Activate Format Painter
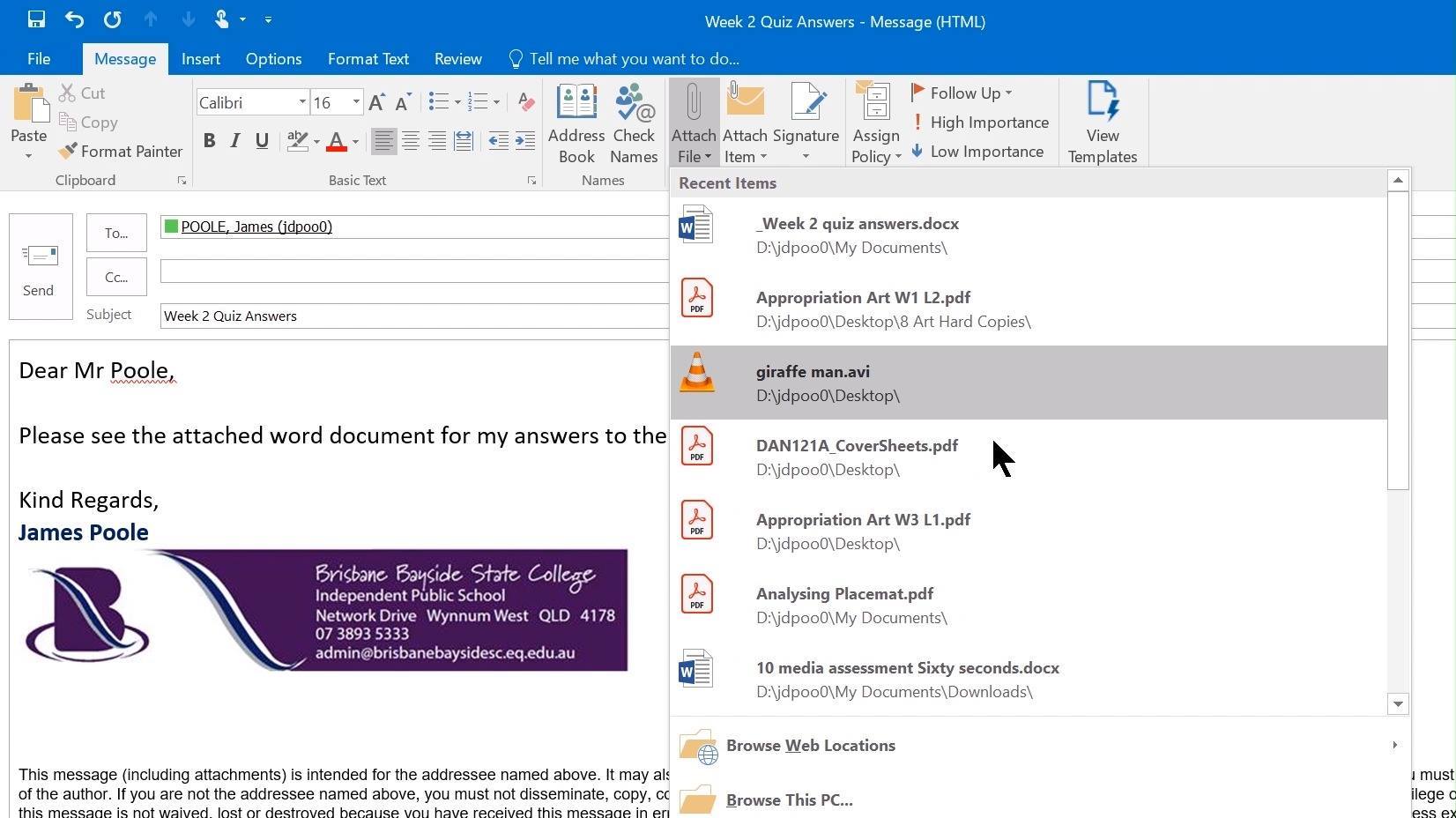1456x818 pixels. 121,152
